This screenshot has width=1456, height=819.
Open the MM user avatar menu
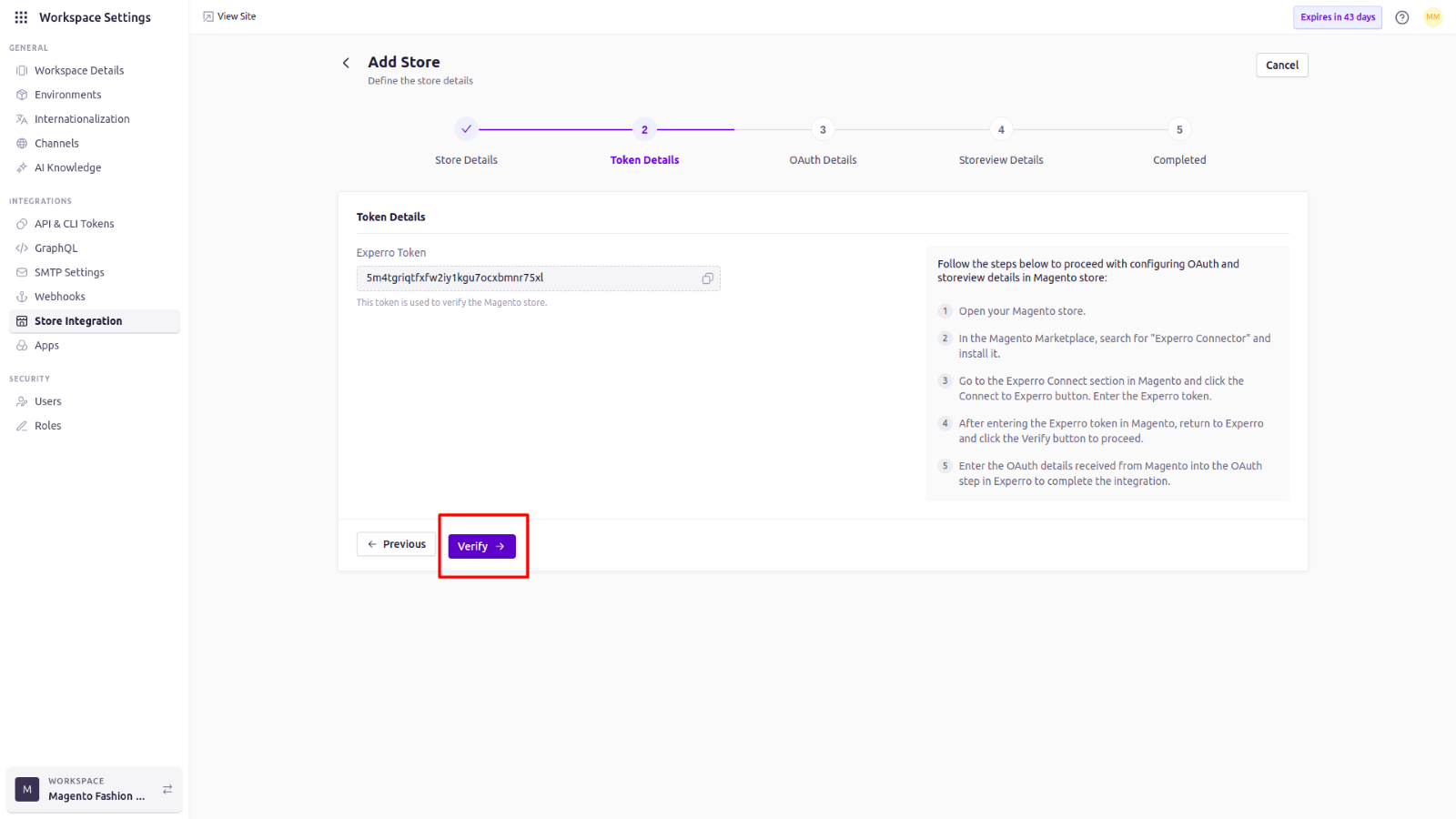click(1433, 17)
